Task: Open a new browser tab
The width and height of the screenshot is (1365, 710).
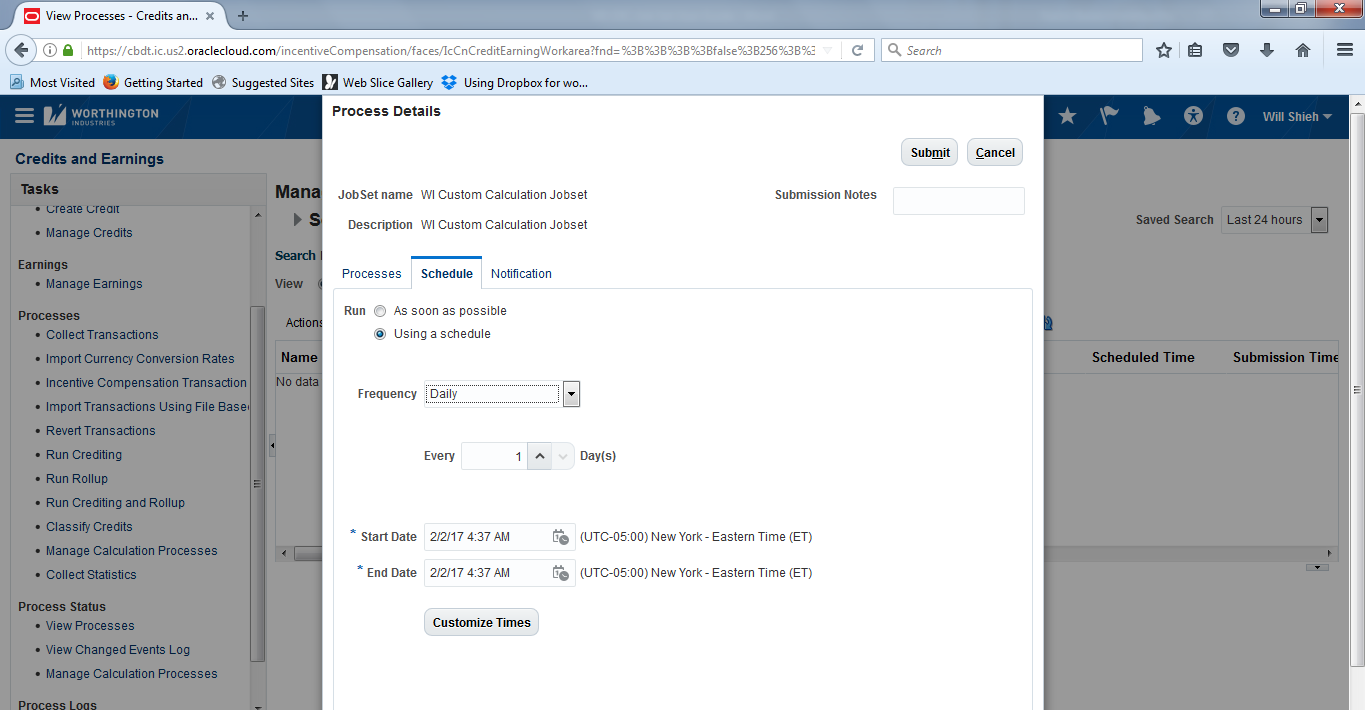Action: [243, 15]
